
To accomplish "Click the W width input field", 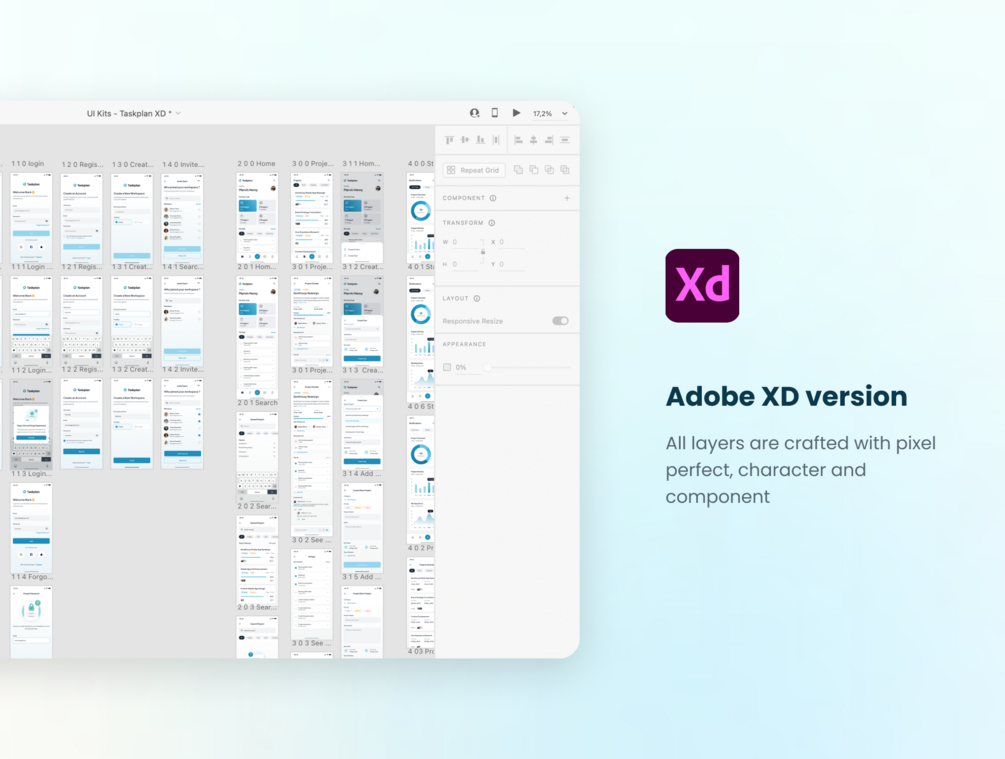I will click(466, 242).
